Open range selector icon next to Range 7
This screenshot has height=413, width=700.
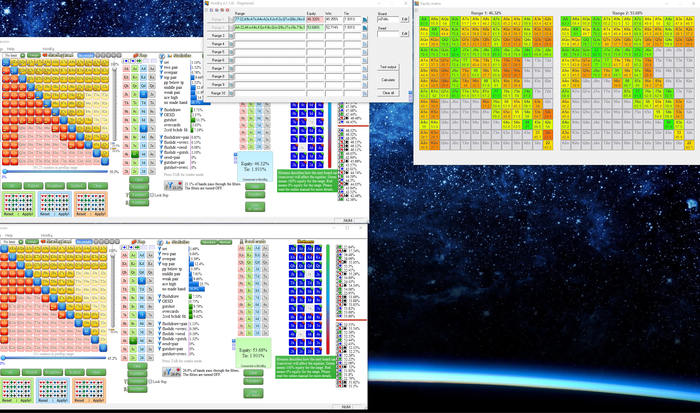click(x=231, y=68)
